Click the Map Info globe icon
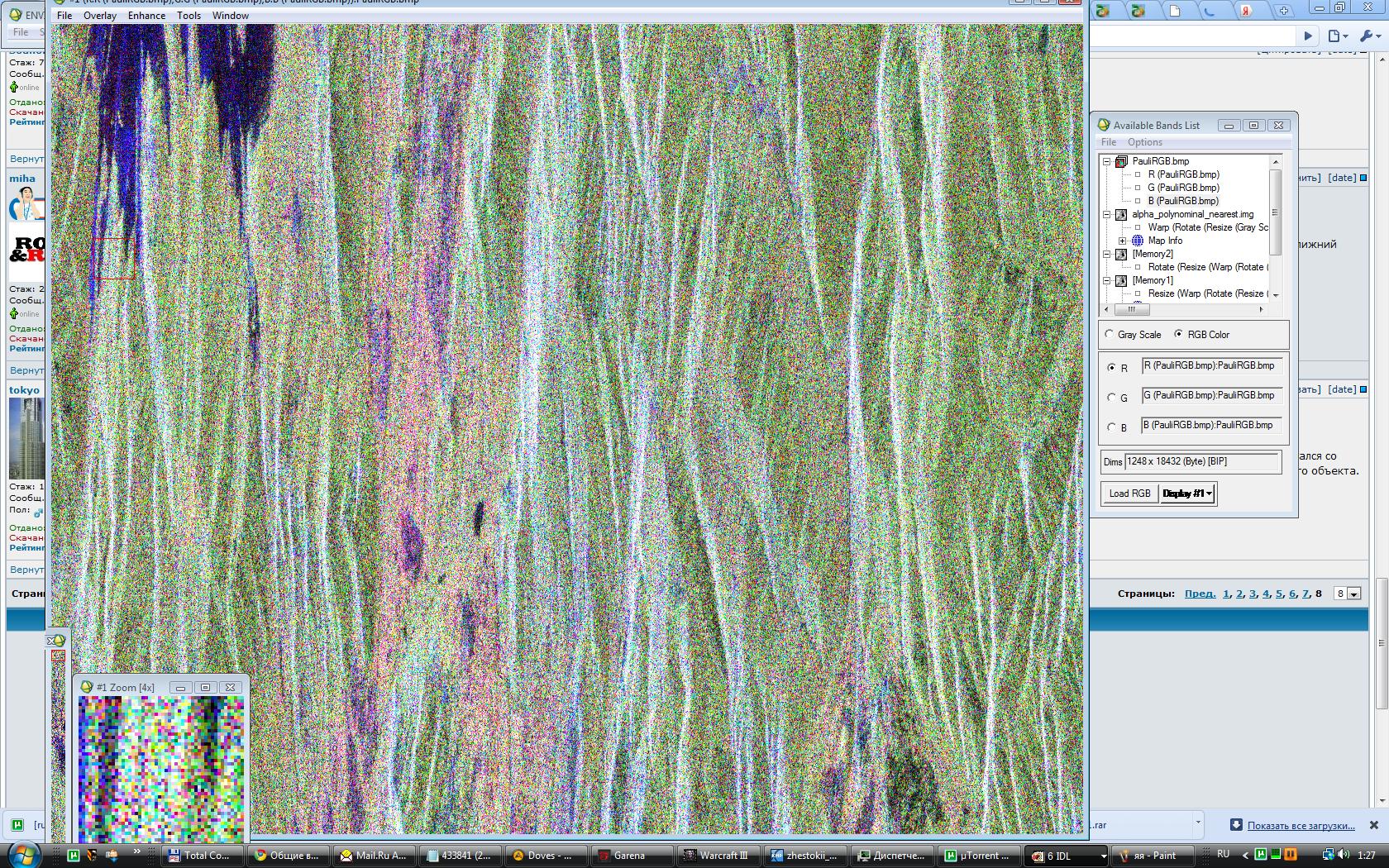The image size is (1389, 868). tap(1138, 241)
